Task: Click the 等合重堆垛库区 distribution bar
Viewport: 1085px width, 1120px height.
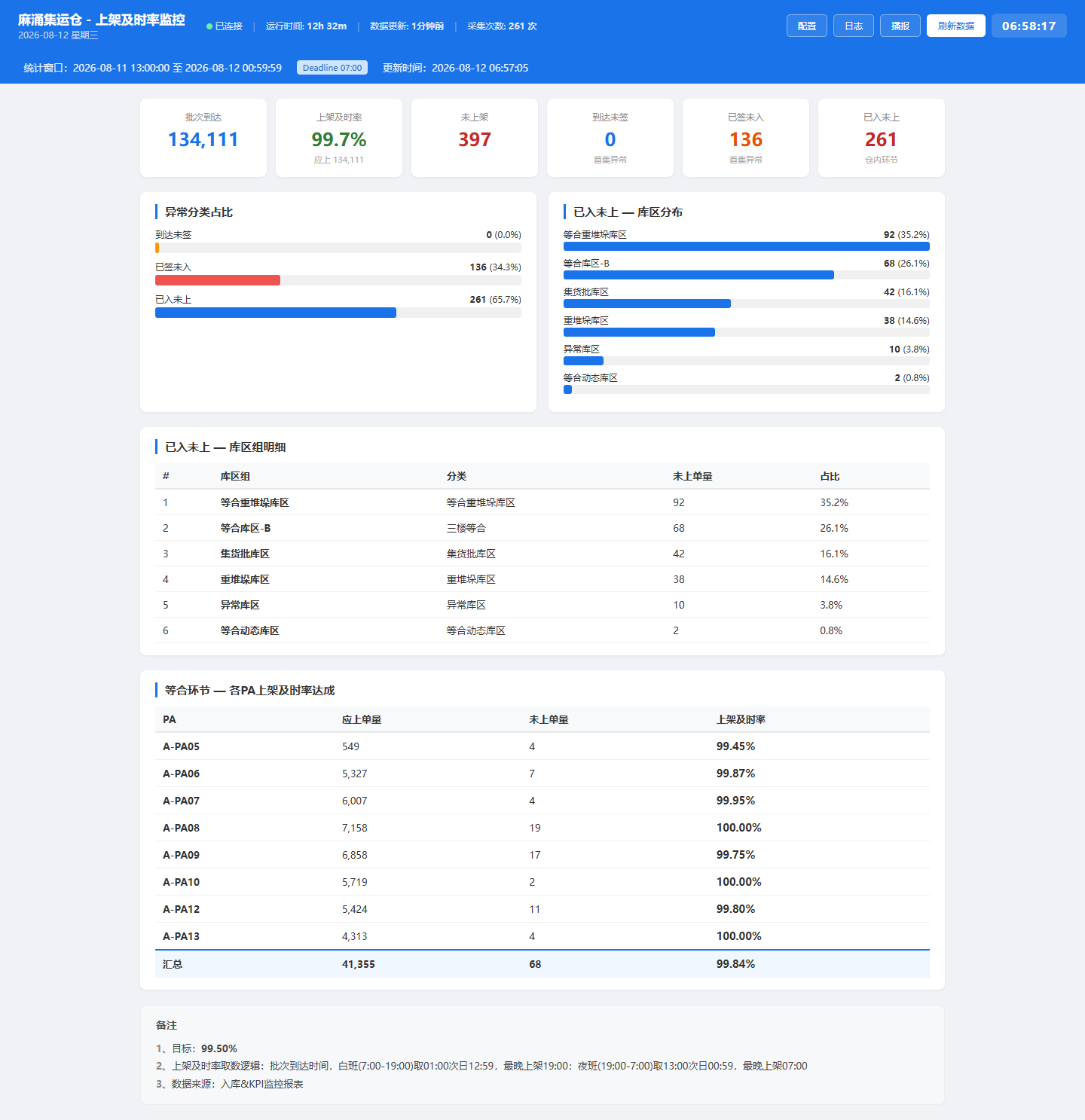Action: (747, 246)
